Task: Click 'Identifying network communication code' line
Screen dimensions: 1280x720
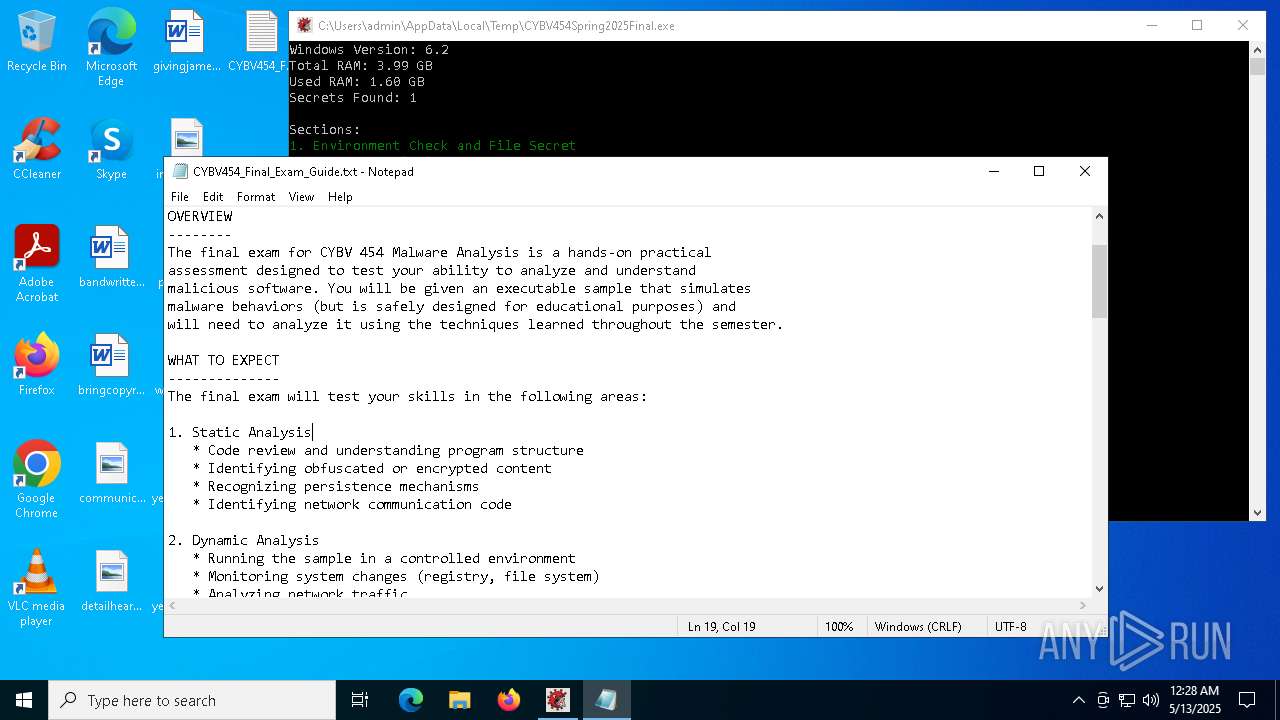Action: point(352,504)
